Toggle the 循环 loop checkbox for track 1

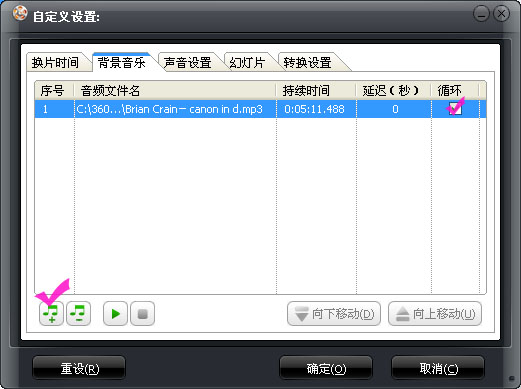(455, 109)
